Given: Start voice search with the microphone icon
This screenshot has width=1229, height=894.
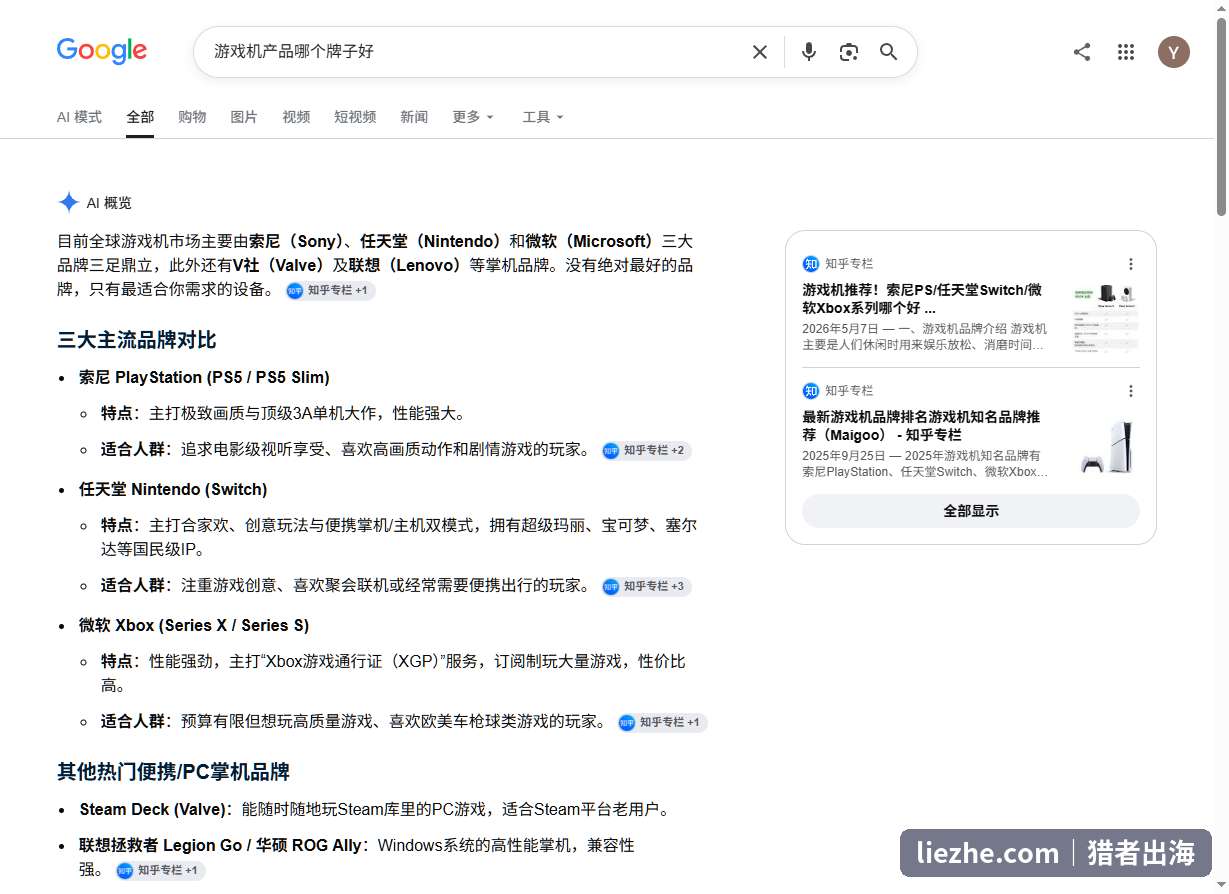Looking at the screenshot, I should point(809,52).
